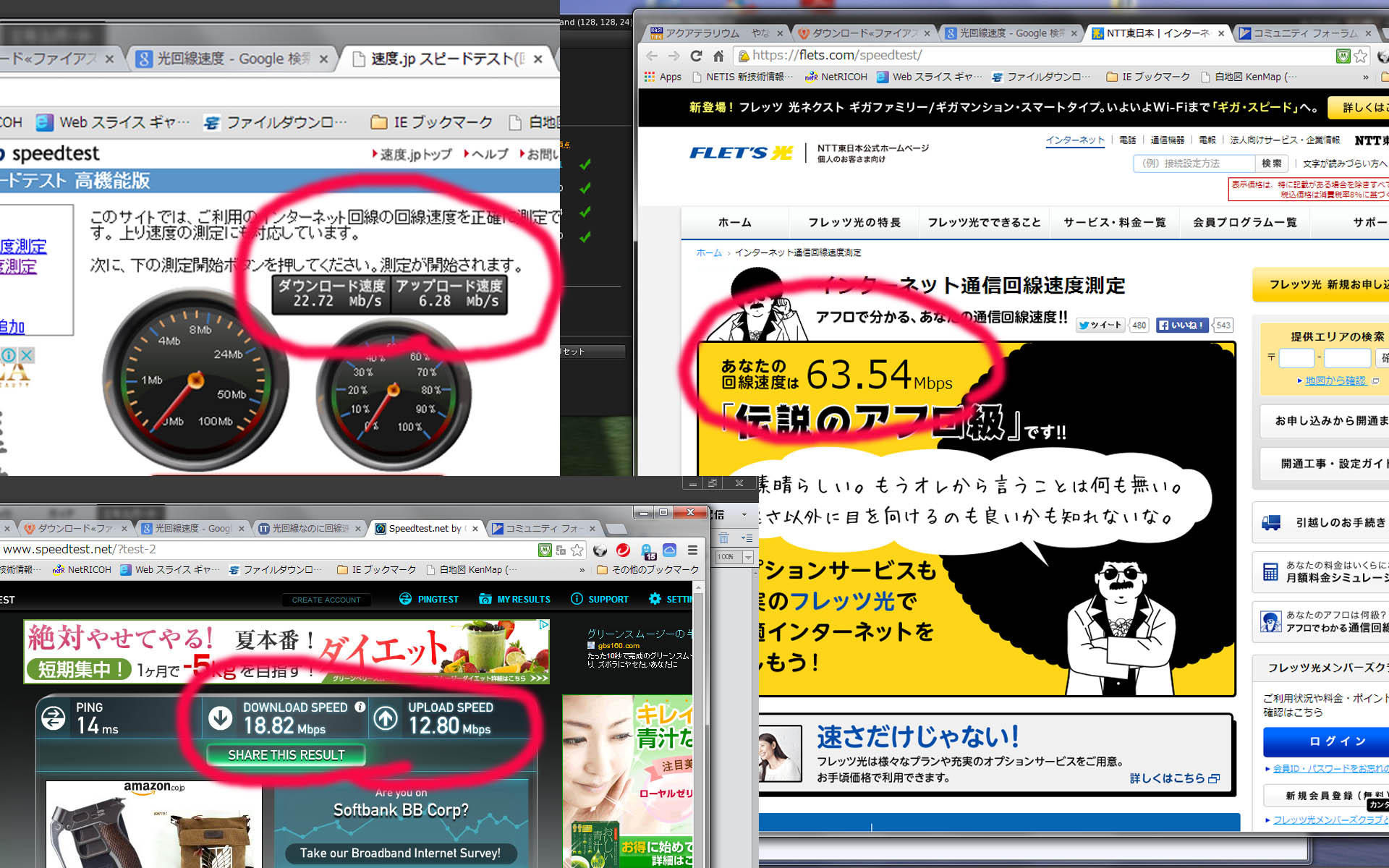Close the Speedtest.net tab
This screenshot has height=868, width=1389.
[x=475, y=529]
